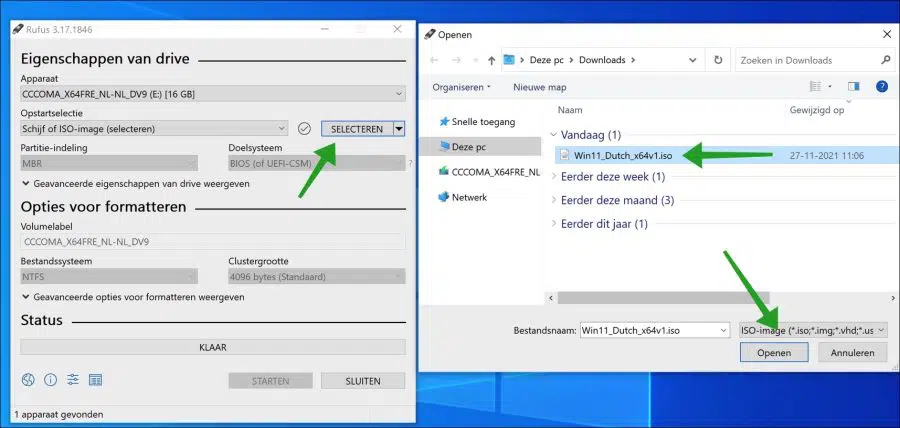900x428 pixels.
Task: Expand Eerder deze maand (3) group
Action: [553, 200]
